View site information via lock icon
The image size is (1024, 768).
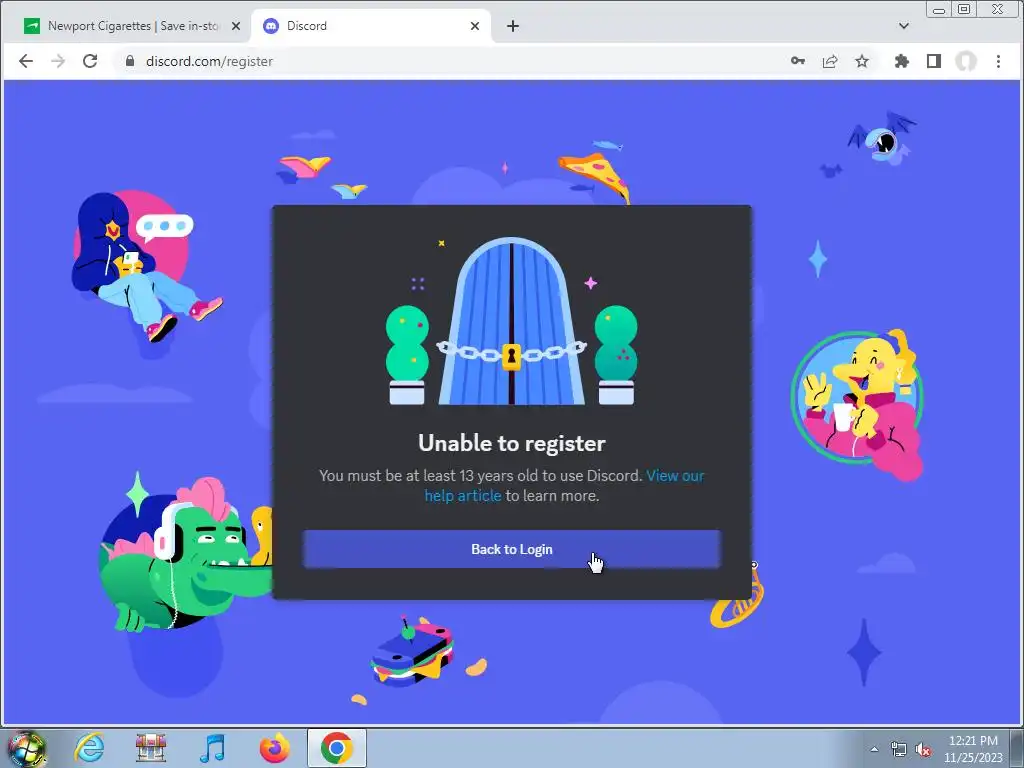click(x=130, y=61)
